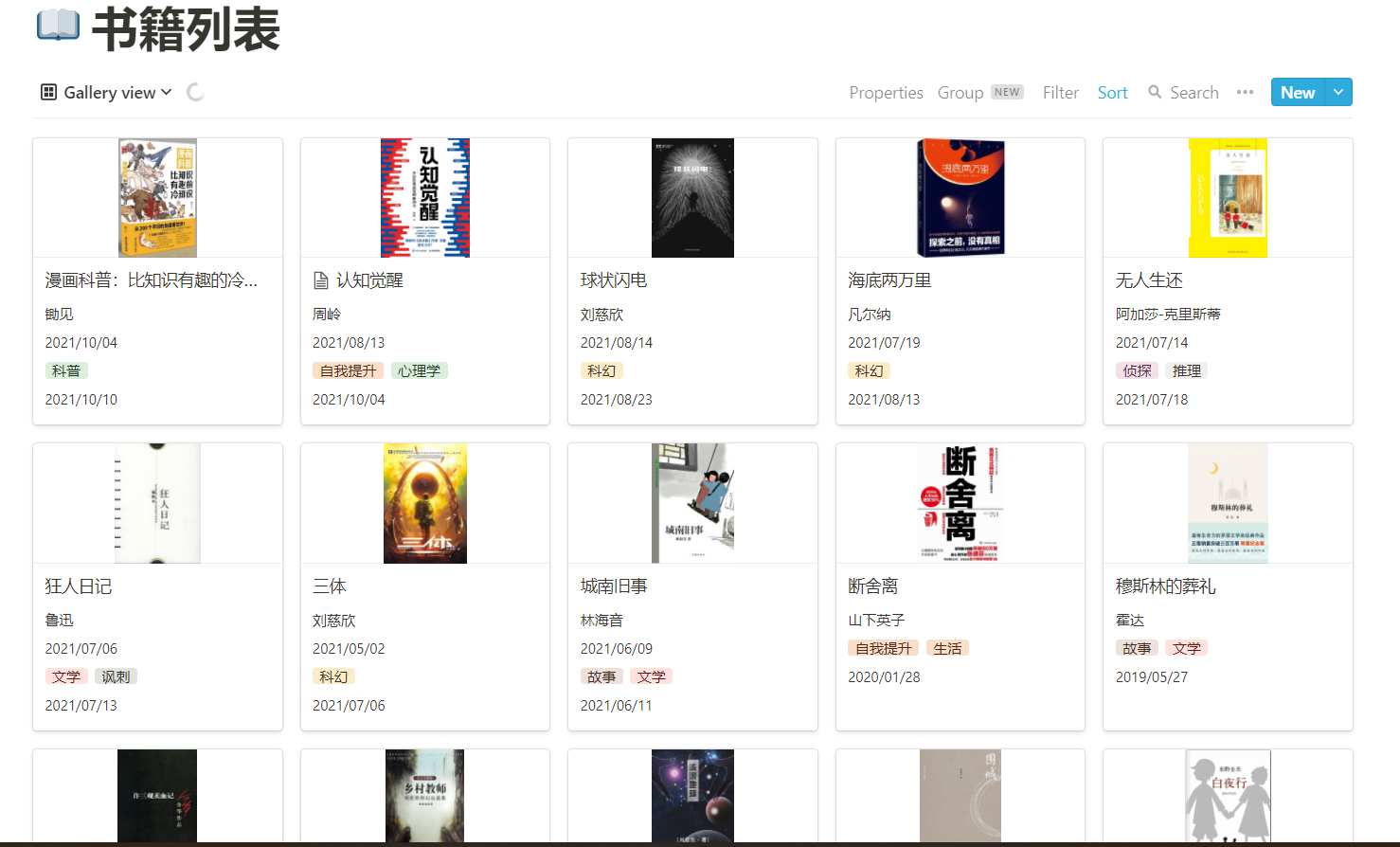Click the green 科普 tag
1400x847 pixels.
pyautogui.click(x=66, y=370)
